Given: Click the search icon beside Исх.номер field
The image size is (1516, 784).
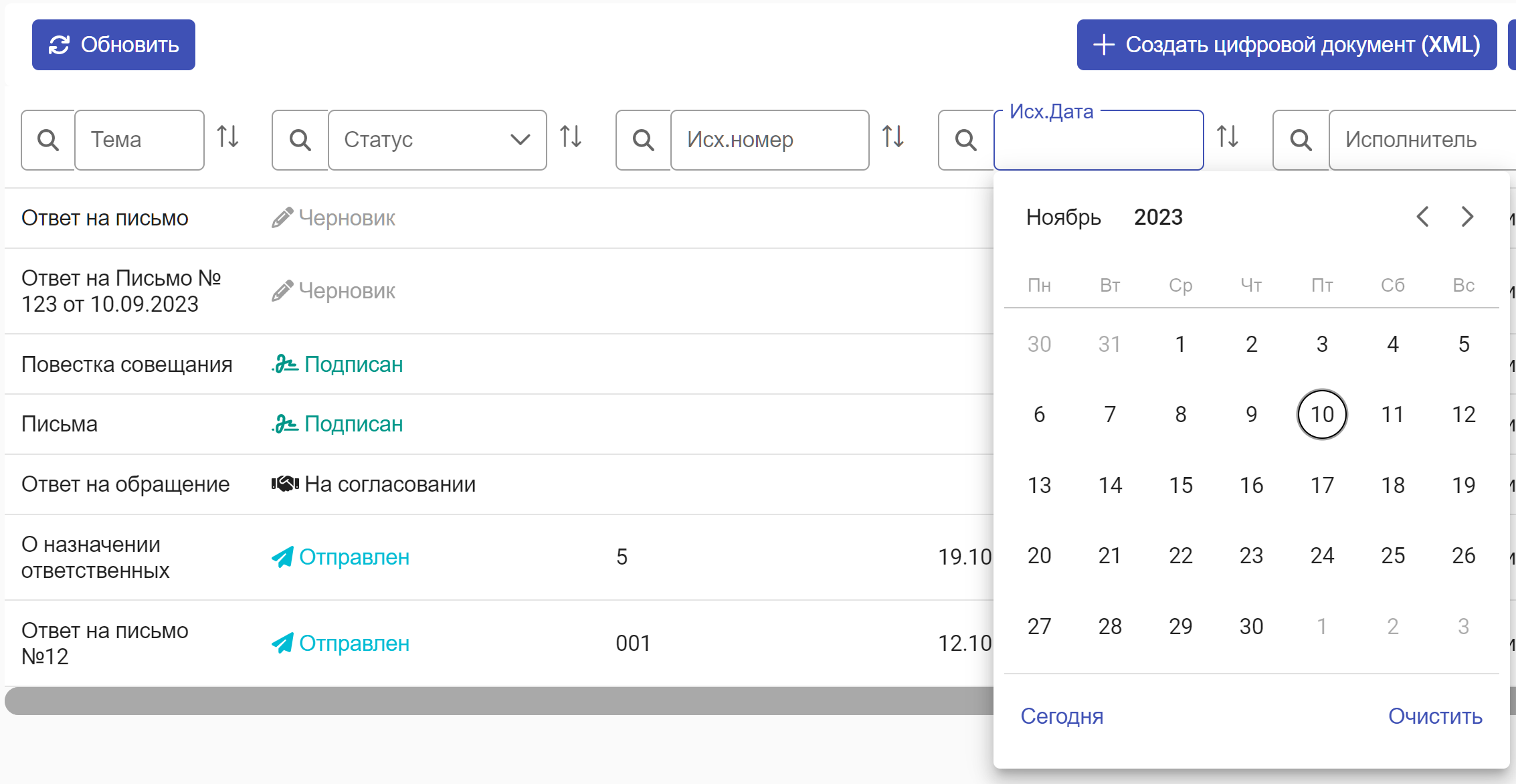Looking at the screenshot, I should tap(644, 140).
